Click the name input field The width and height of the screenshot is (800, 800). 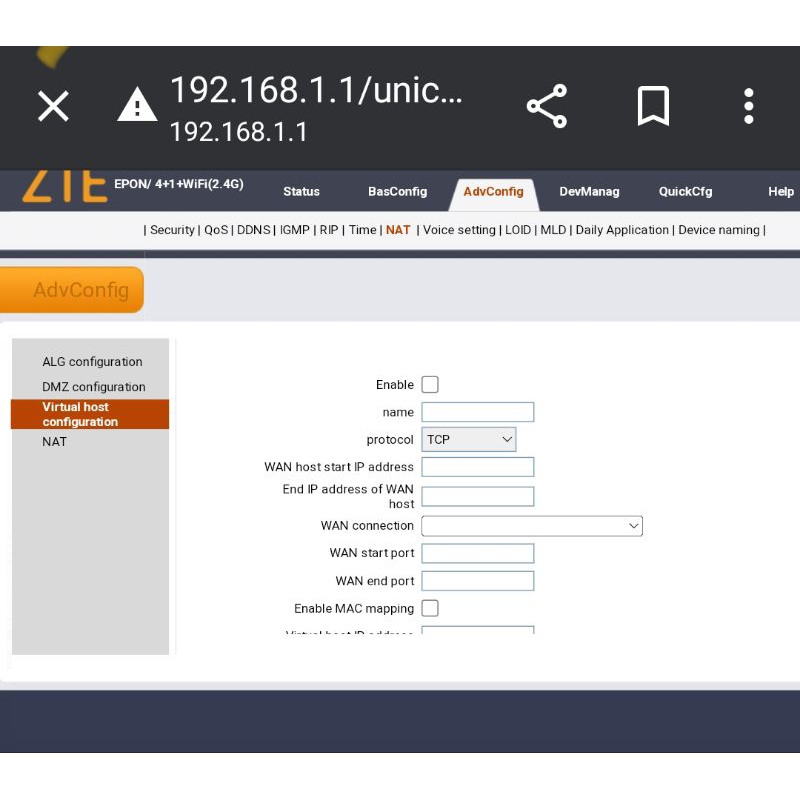tap(477, 412)
